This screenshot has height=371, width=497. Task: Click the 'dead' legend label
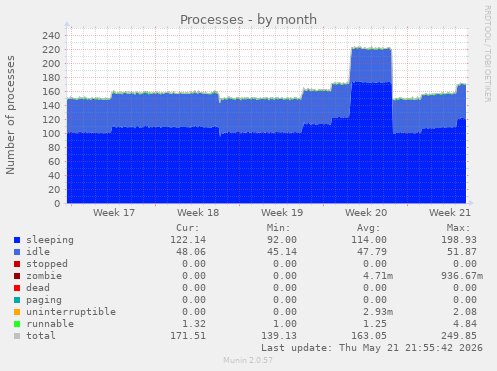(38, 288)
